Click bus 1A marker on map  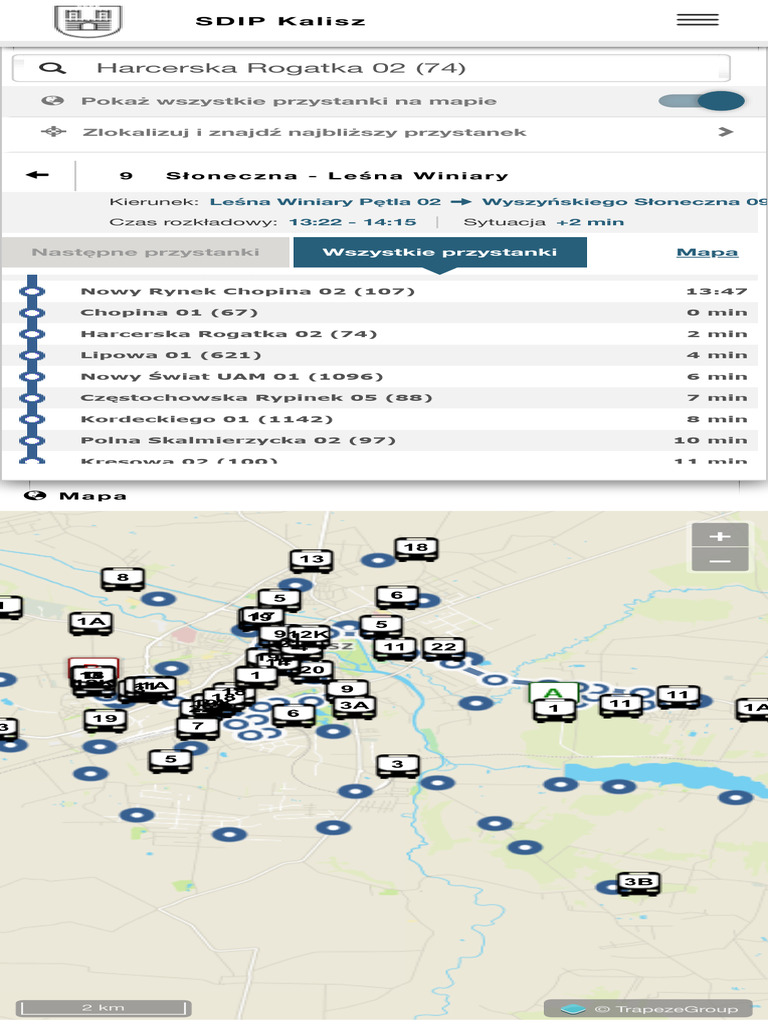(91, 622)
